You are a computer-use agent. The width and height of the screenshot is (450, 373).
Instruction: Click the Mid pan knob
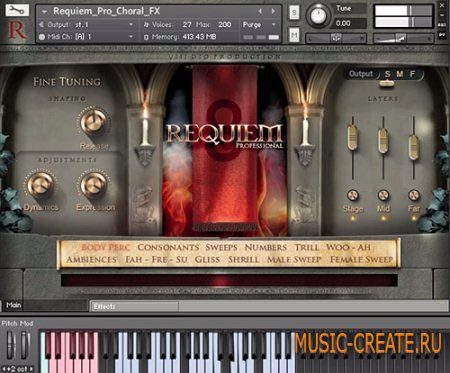click(x=383, y=195)
